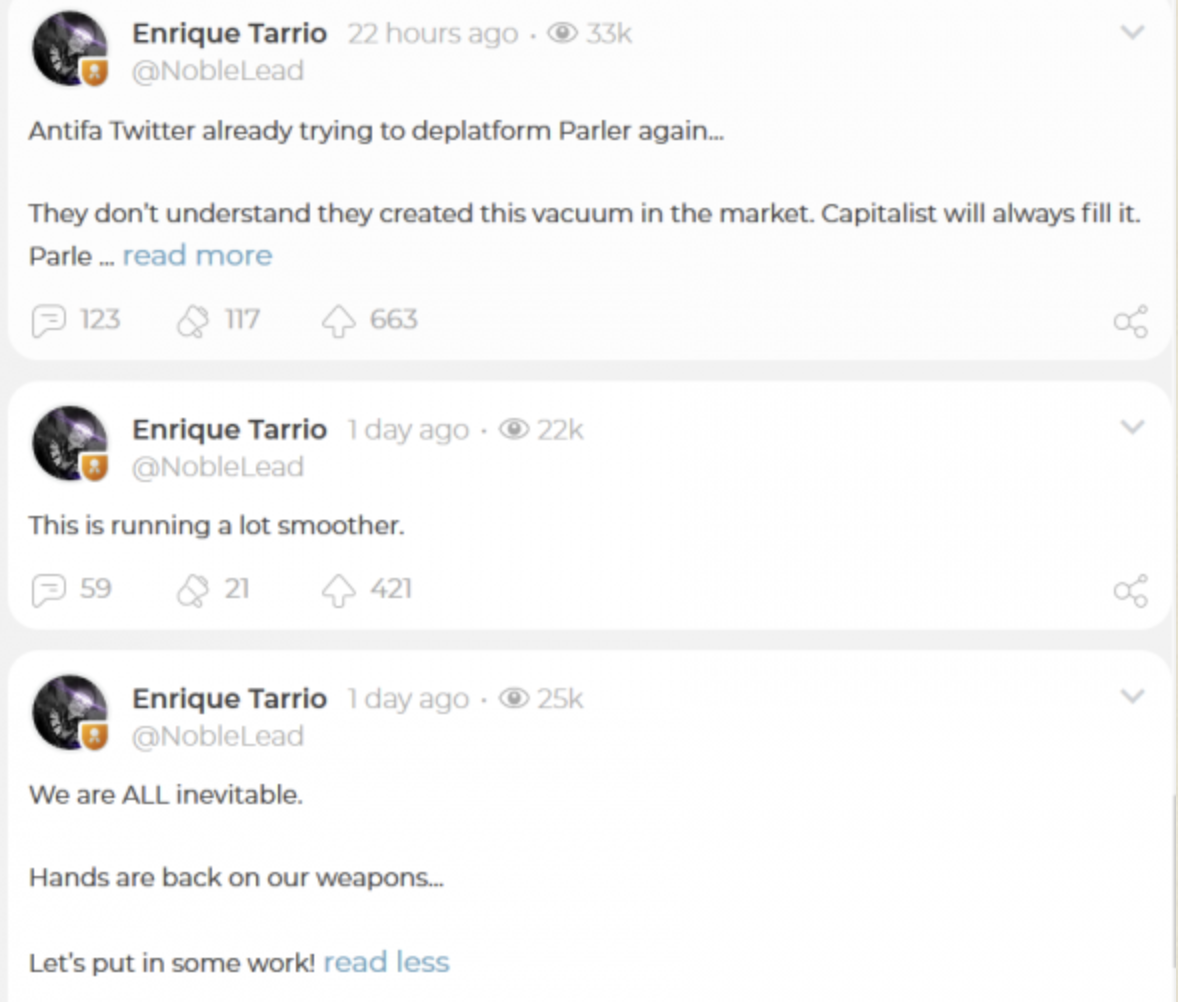Click the avatar on 'We are ALL inevitable' post

[x=69, y=713]
